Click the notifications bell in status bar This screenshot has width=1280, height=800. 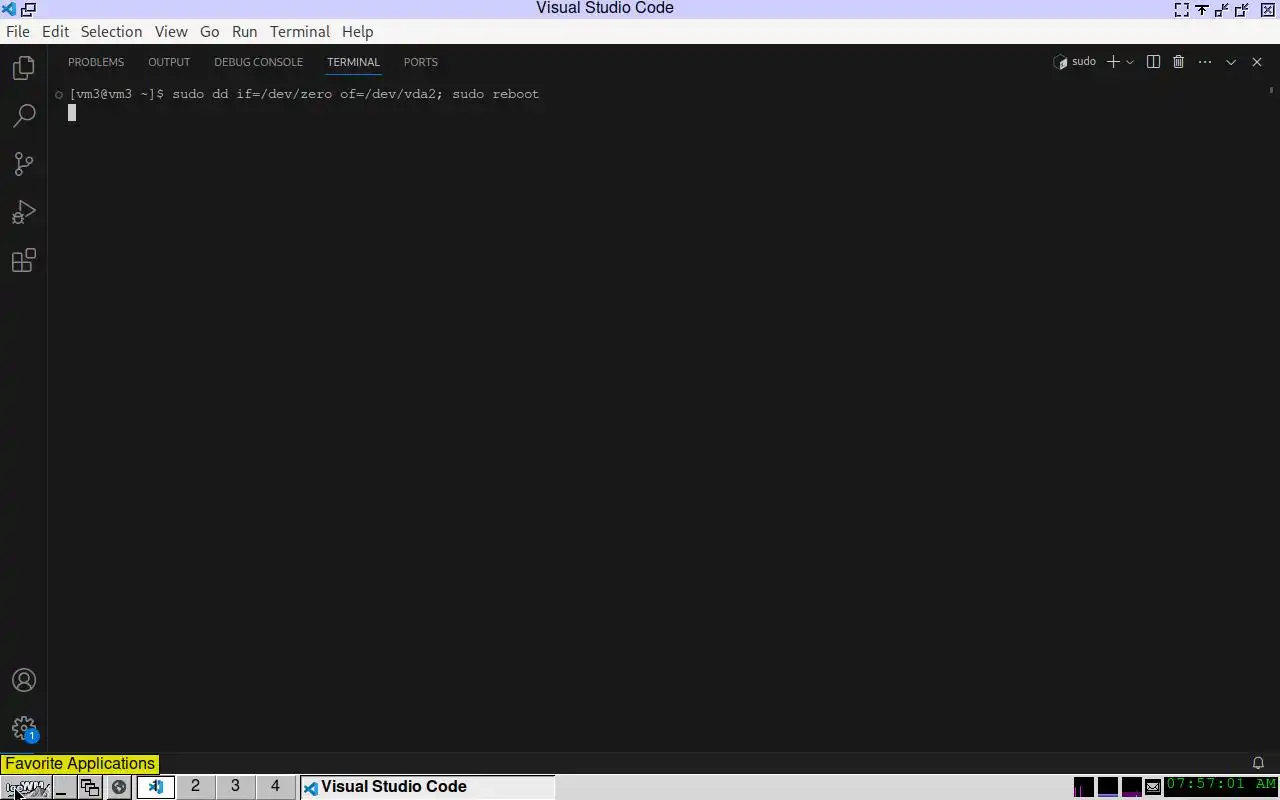[1258, 763]
